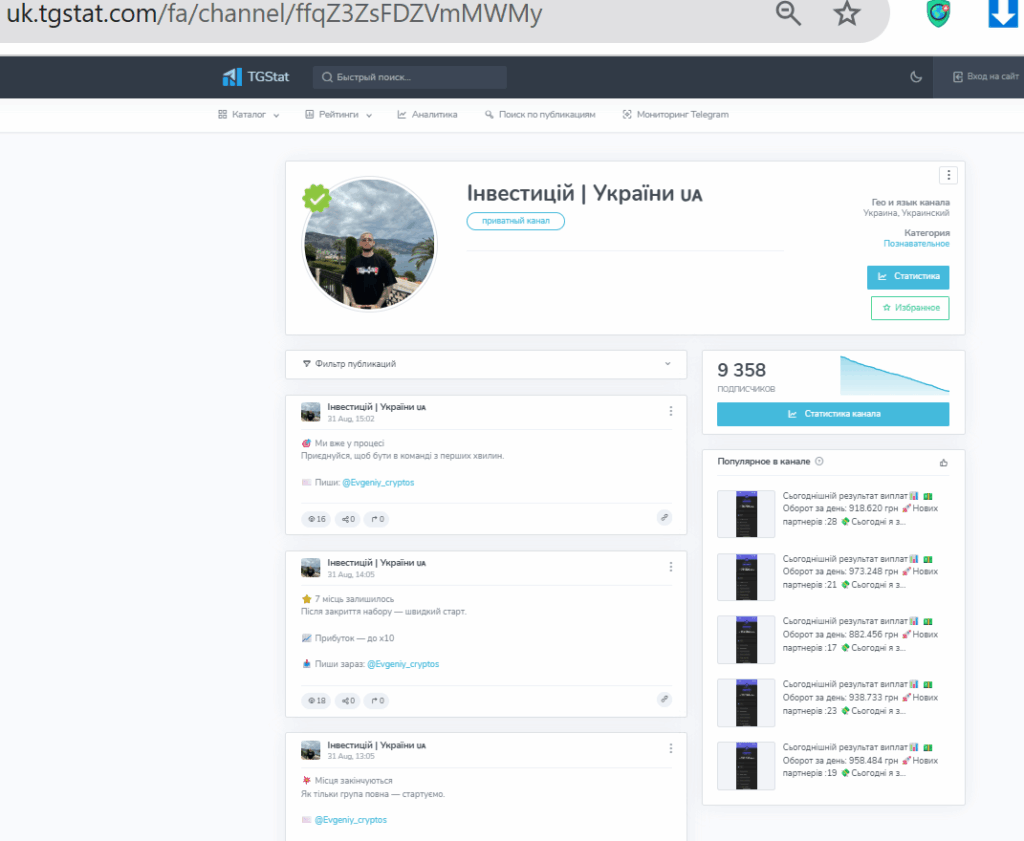Open Мониторинг Telegram
The image size is (1024, 841).
[x=675, y=115]
